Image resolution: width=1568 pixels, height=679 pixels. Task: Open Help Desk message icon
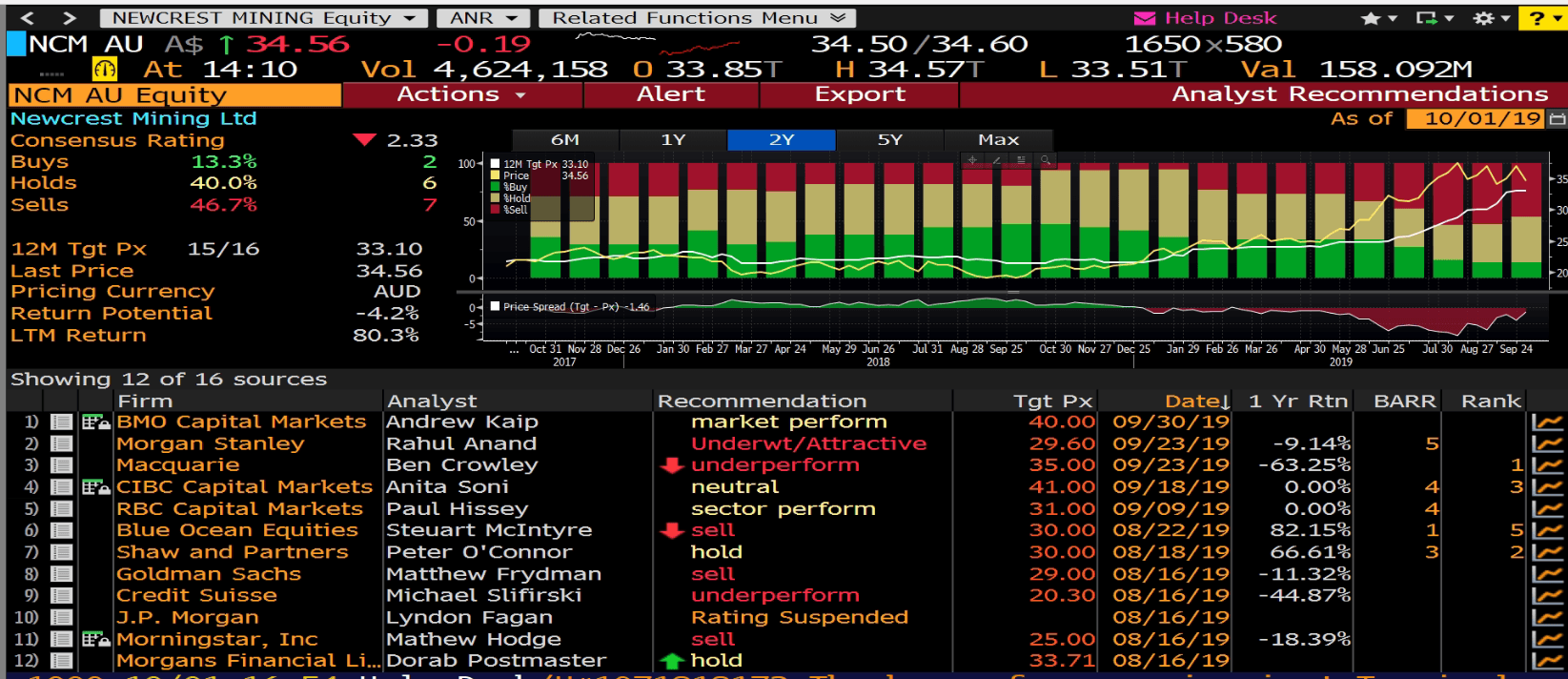pyautogui.click(x=1144, y=18)
